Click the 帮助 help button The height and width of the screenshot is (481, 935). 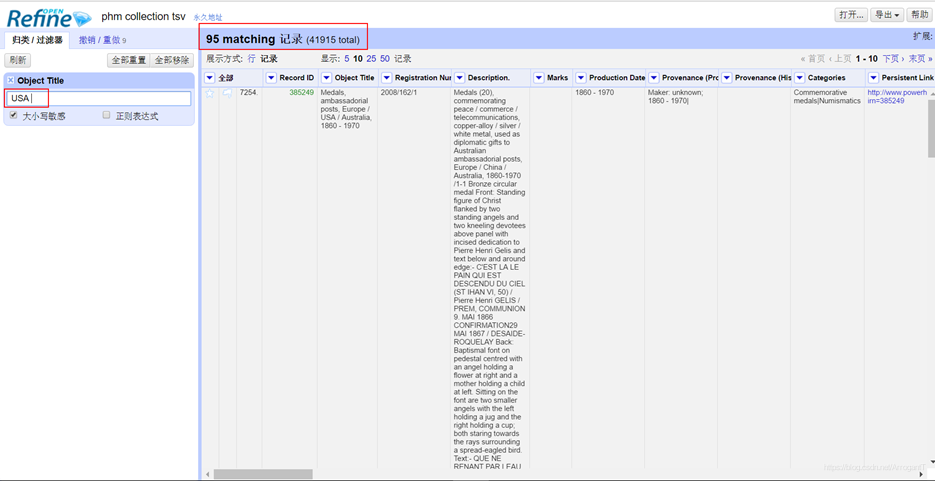[917, 15]
